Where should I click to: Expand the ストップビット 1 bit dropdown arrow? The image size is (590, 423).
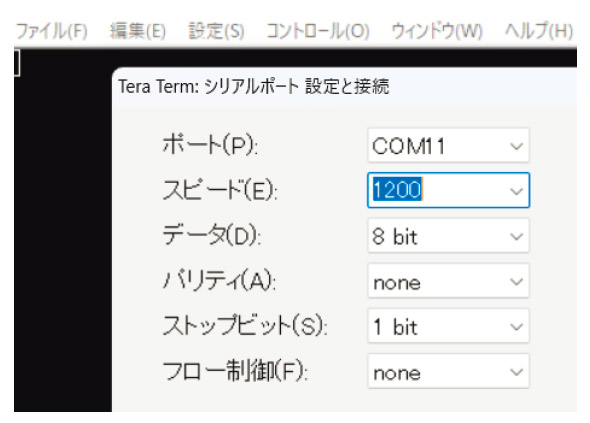click(x=516, y=327)
